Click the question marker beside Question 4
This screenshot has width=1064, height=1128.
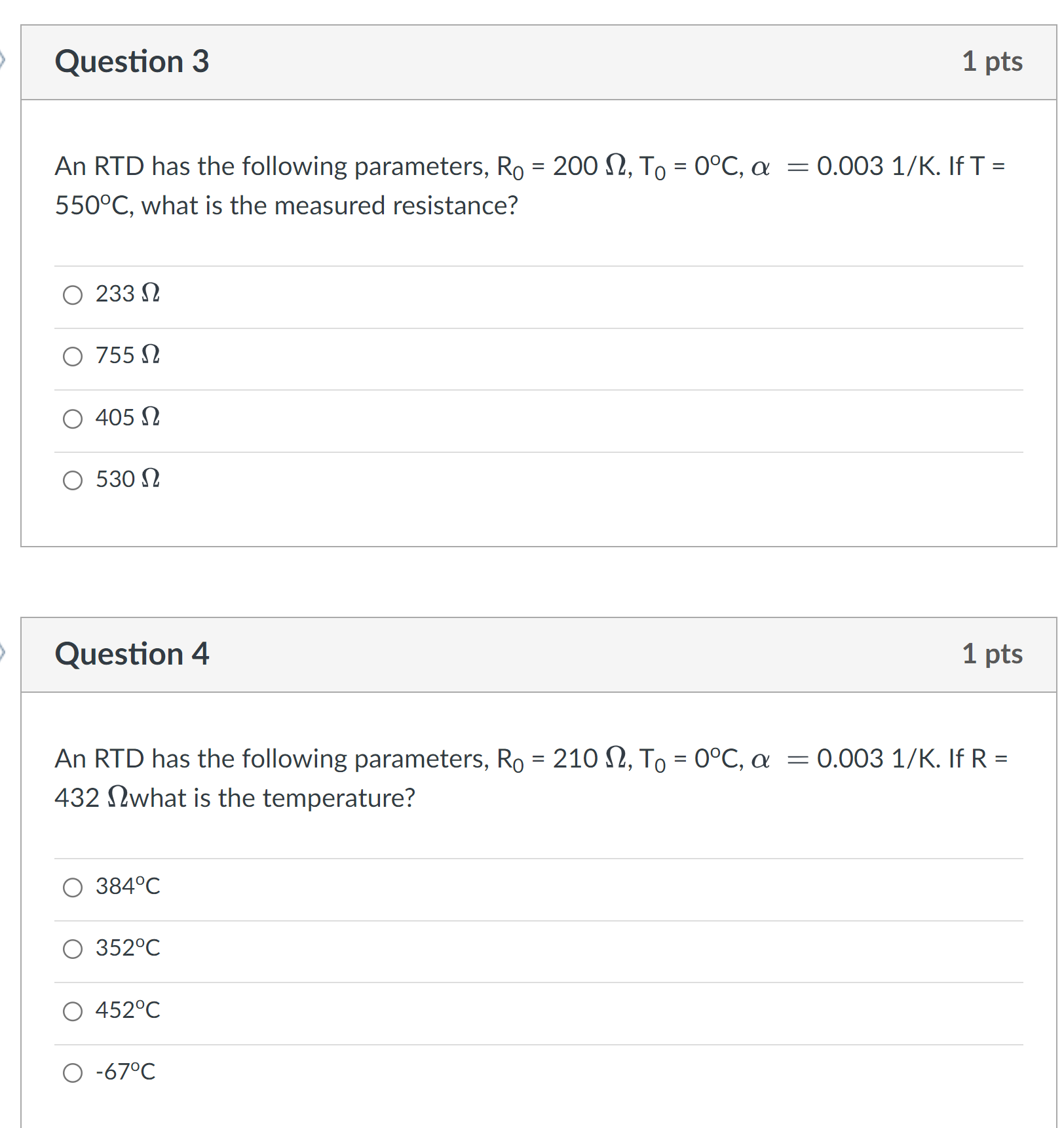click(x=4, y=653)
